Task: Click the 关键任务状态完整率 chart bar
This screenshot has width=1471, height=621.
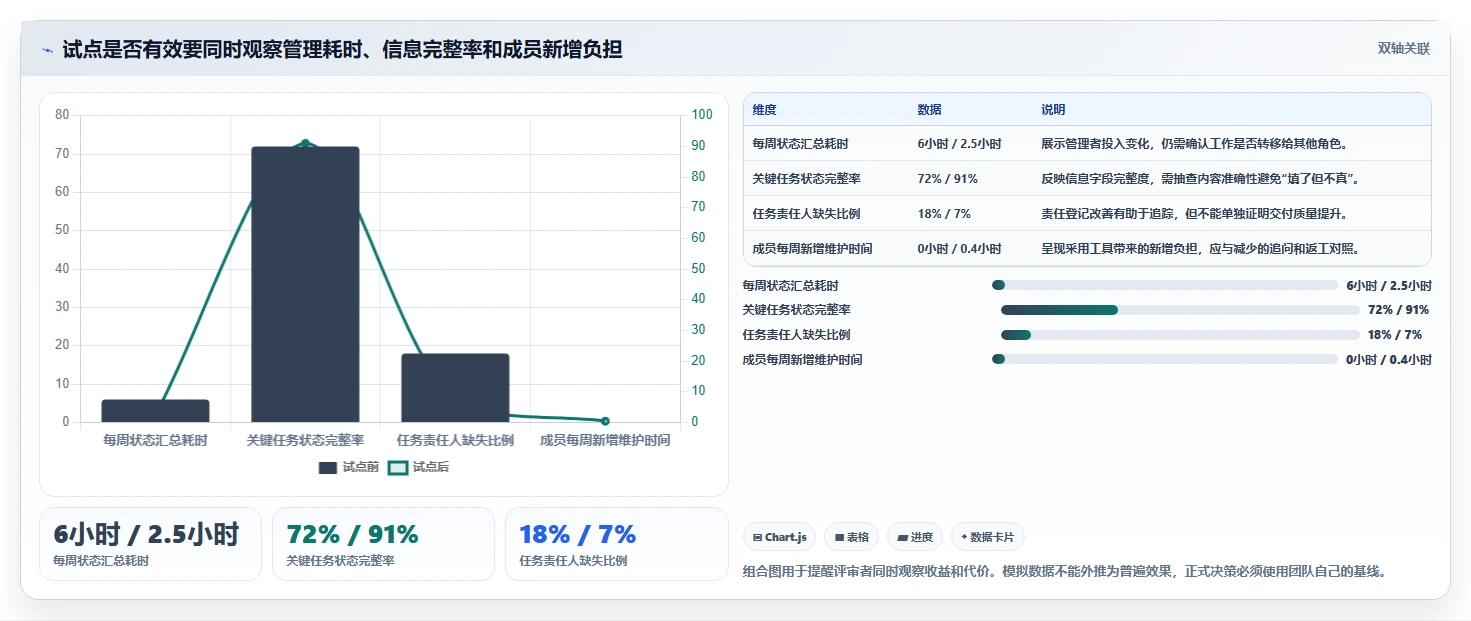Action: pos(305,284)
